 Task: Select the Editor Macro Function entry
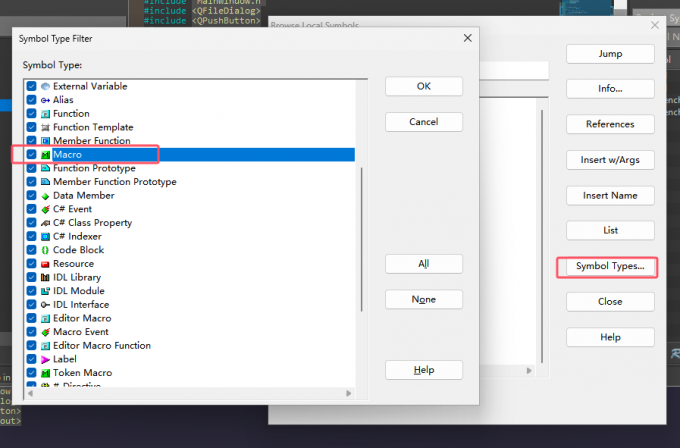pyautogui.click(x=102, y=345)
